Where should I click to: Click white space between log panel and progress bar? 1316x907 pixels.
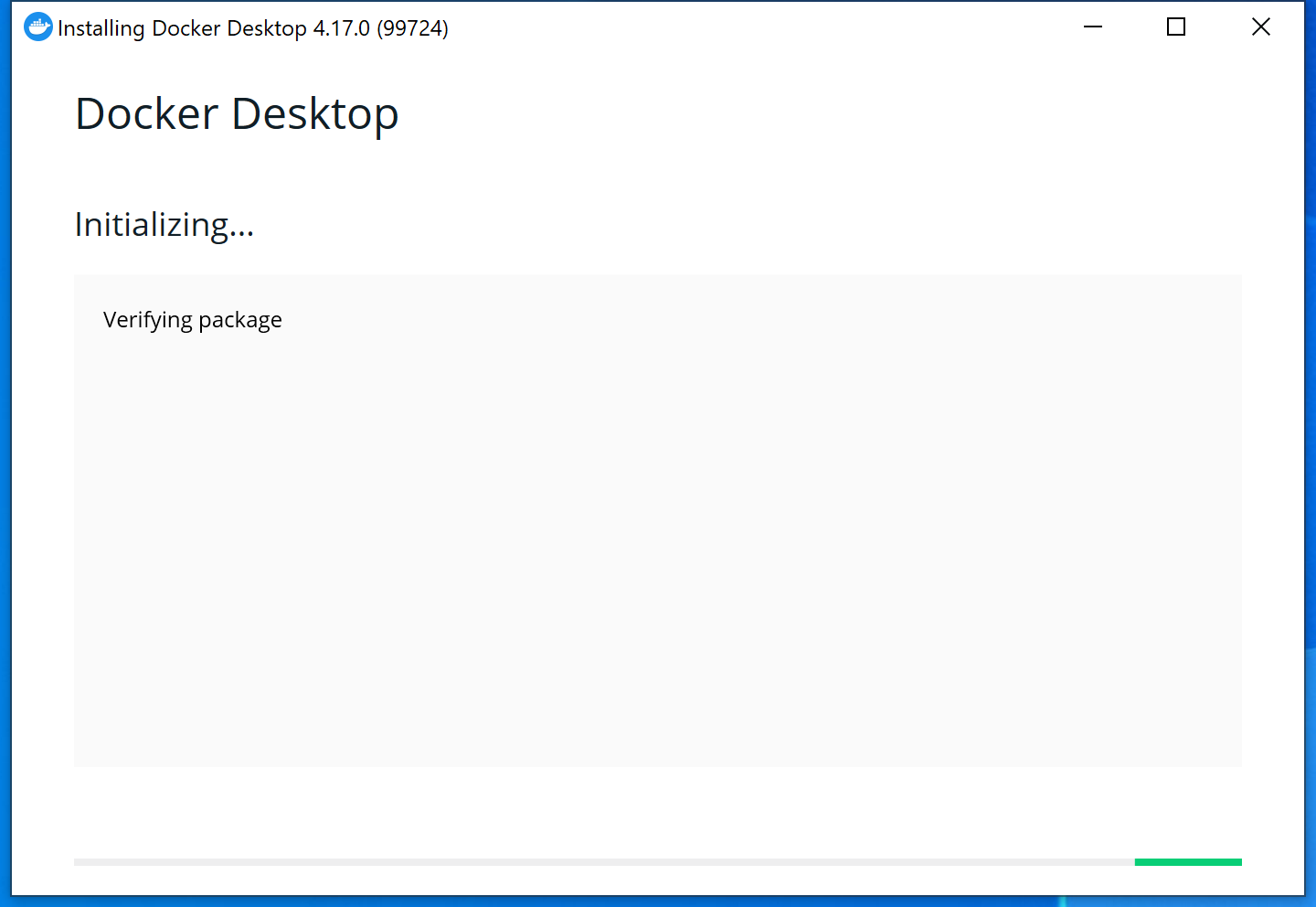point(658,812)
